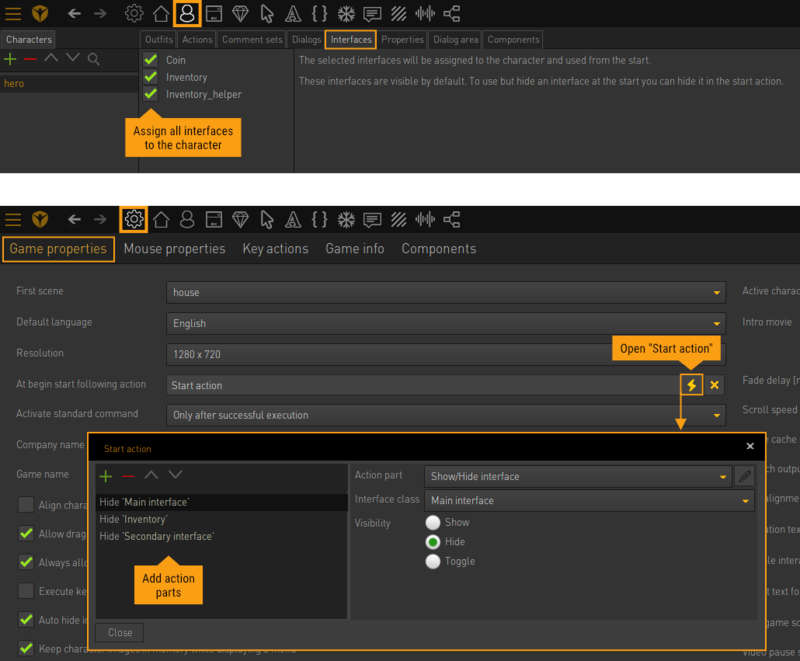Open the Characters panel with the person icon

coord(189,14)
